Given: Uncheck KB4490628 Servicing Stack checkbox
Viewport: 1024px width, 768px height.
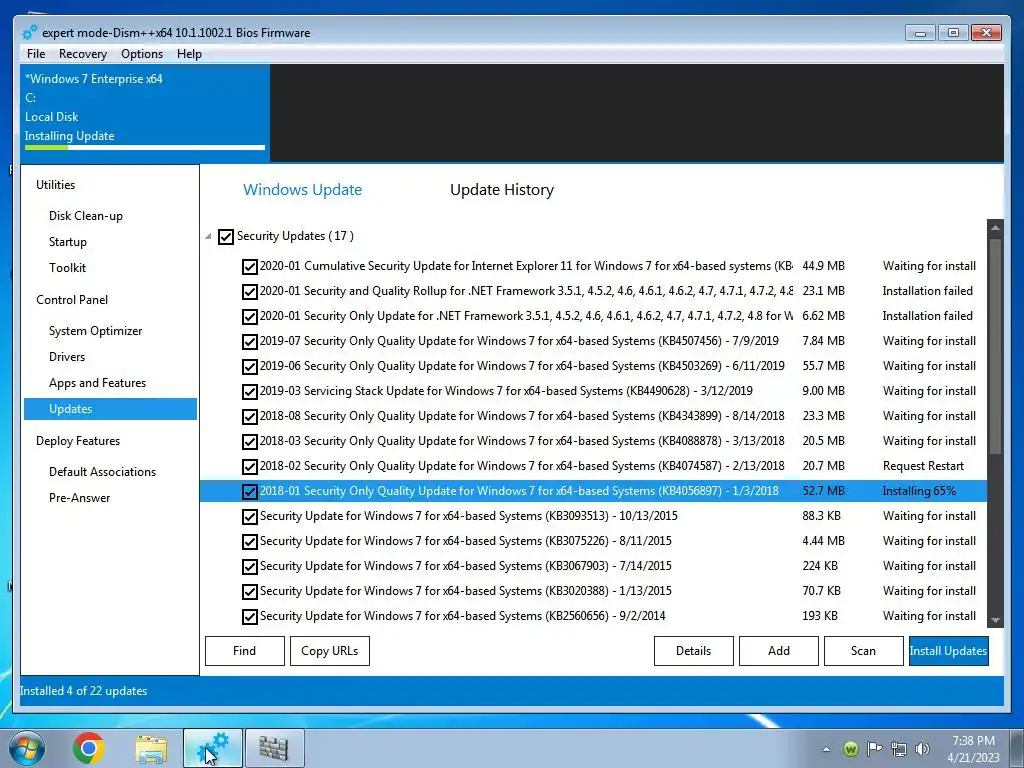Looking at the screenshot, I should point(249,391).
